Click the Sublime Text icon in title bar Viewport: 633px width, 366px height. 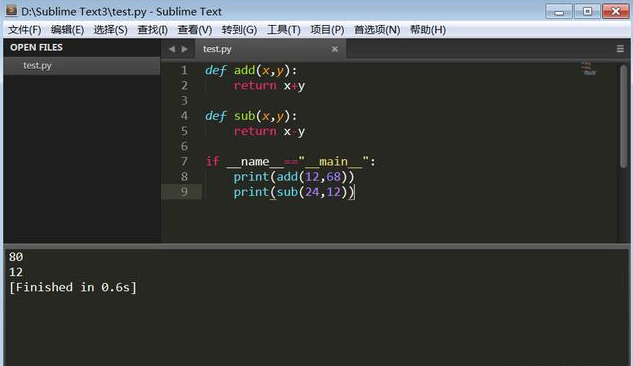(x=11, y=10)
